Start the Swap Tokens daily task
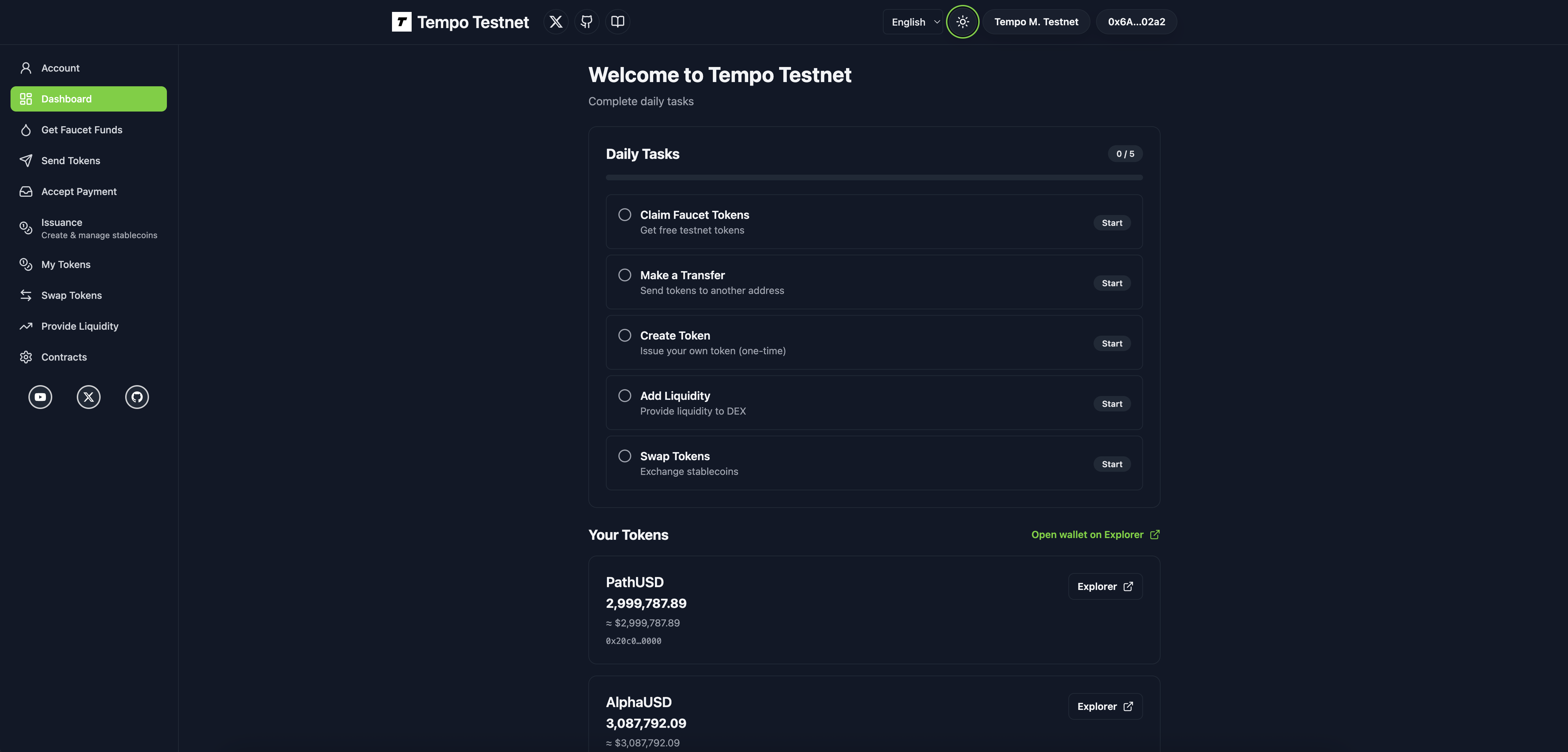The height and width of the screenshot is (752, 1568). tap(1111, 464)
